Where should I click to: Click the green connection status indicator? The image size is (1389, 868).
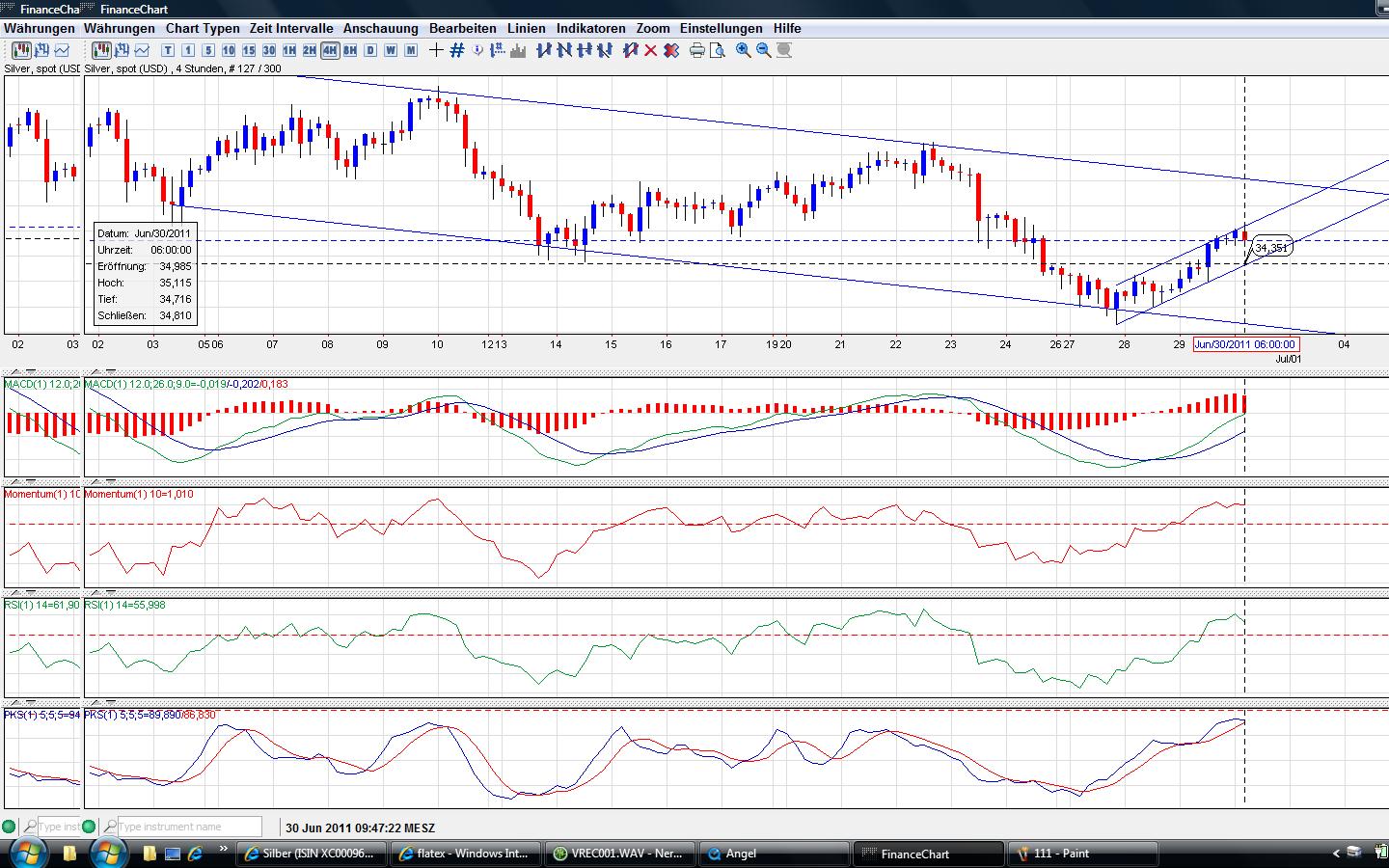[x=89, y=827]
